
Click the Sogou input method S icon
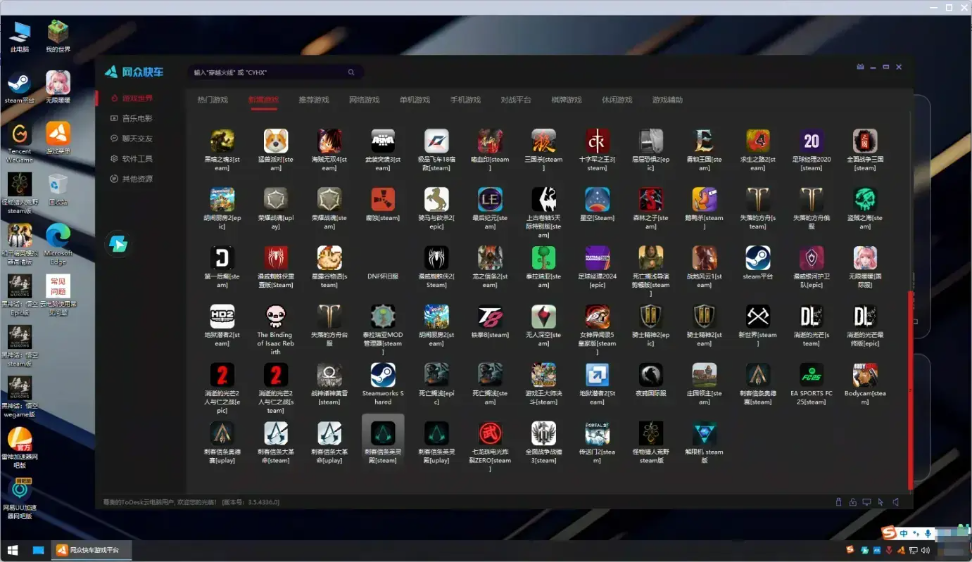point(889,533)
